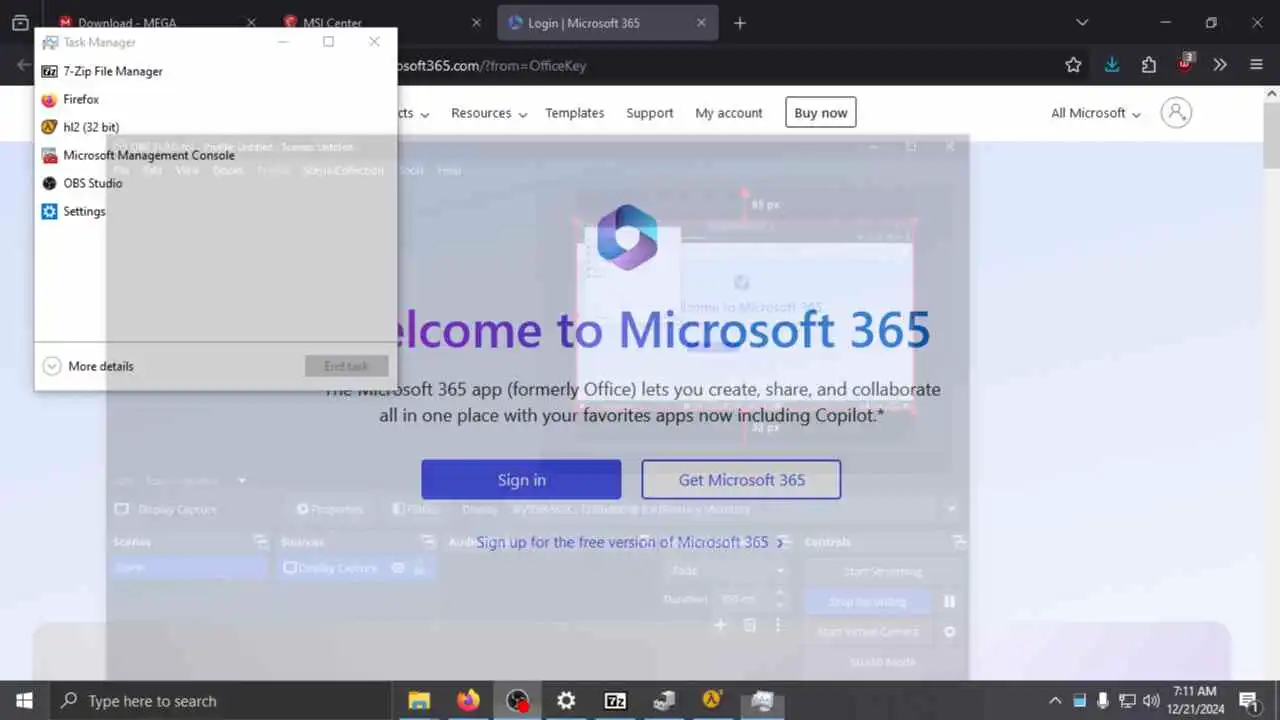Click the Microsoft 365 logo on page
Screen dimensions: 1280x720
point(627,237)
